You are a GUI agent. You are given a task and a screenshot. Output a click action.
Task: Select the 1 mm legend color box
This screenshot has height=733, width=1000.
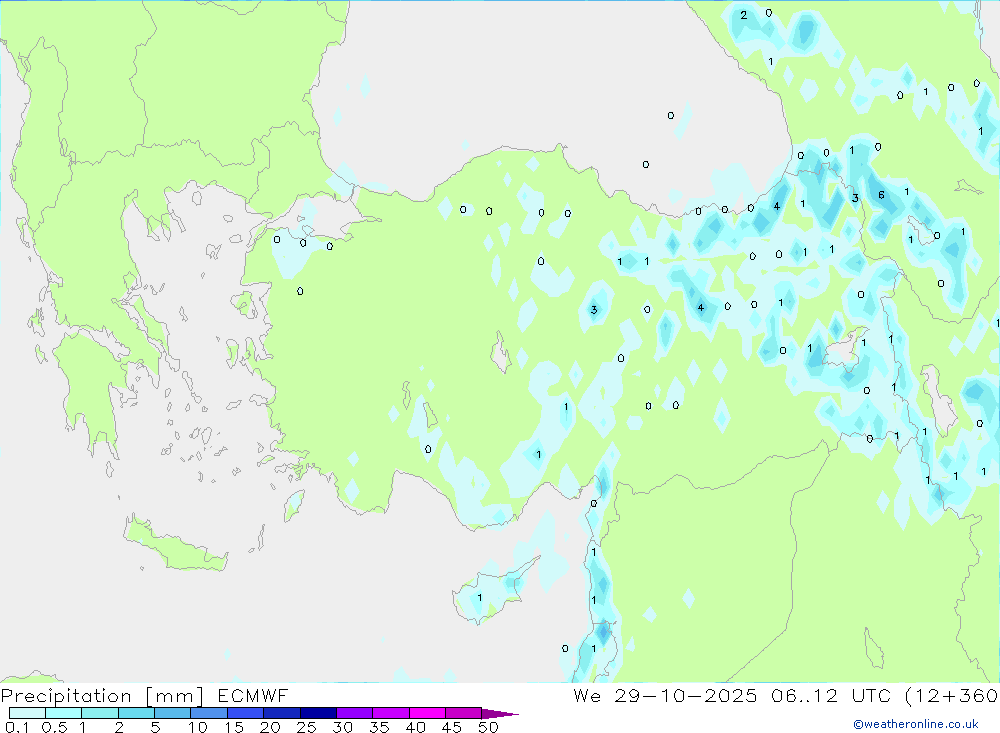(100, 713)
